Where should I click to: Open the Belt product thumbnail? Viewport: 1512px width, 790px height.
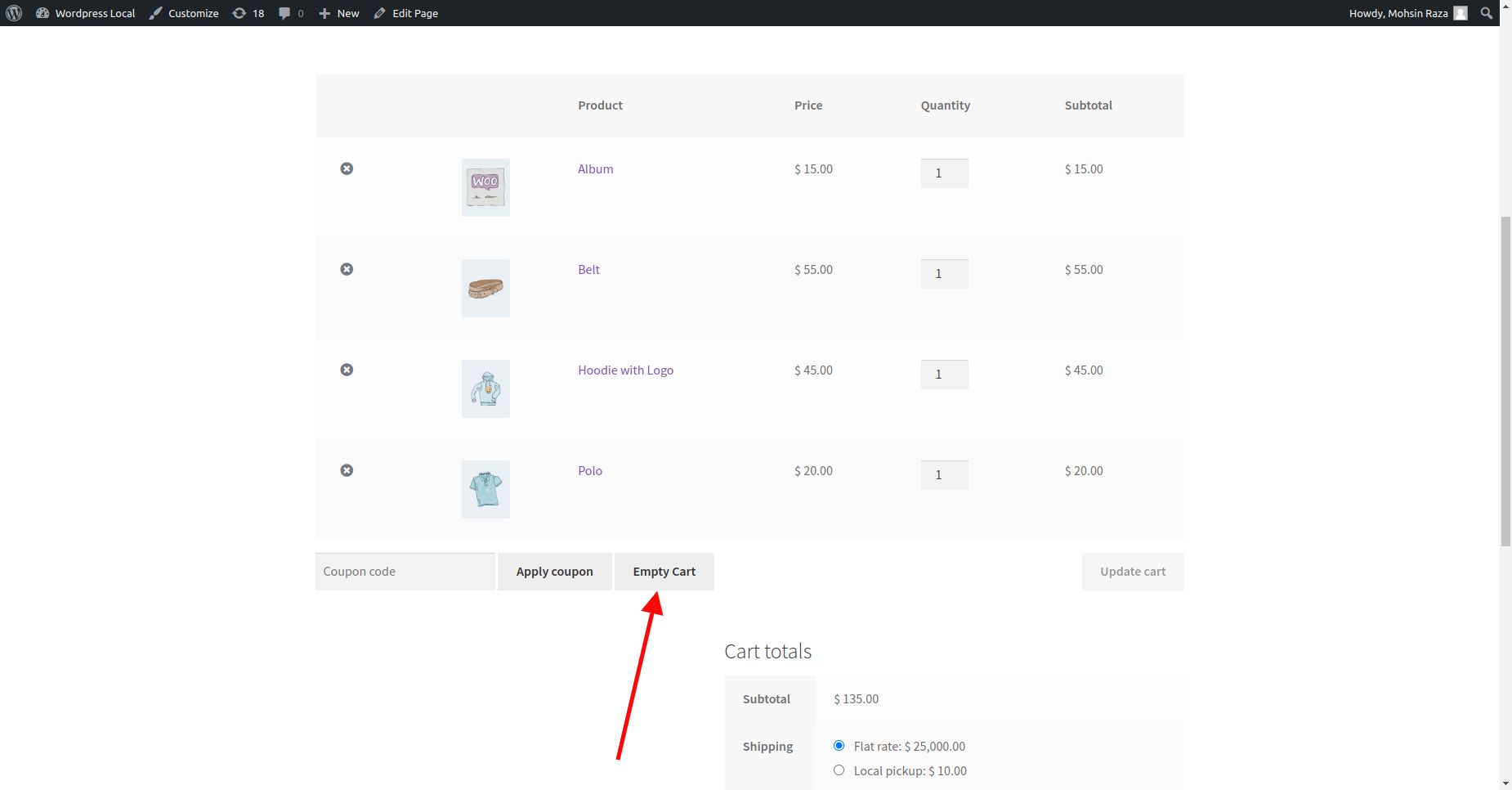coord(485,288)
